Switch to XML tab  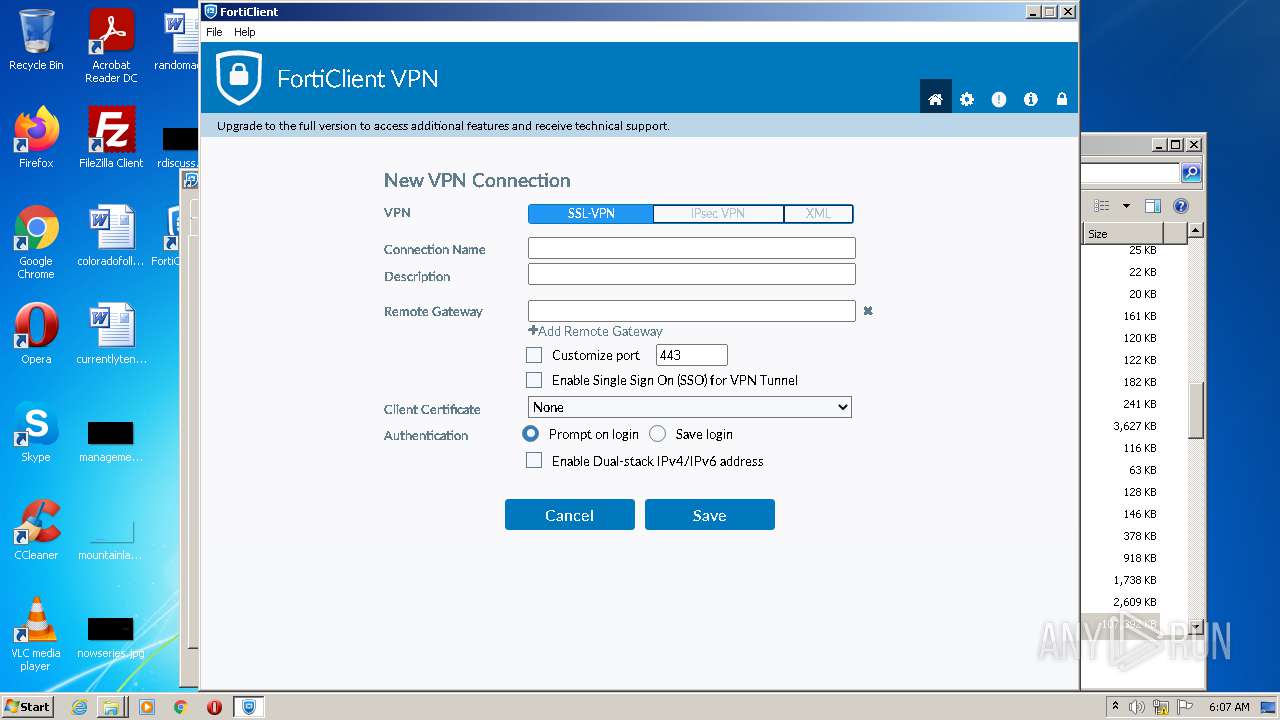(818, 213)
